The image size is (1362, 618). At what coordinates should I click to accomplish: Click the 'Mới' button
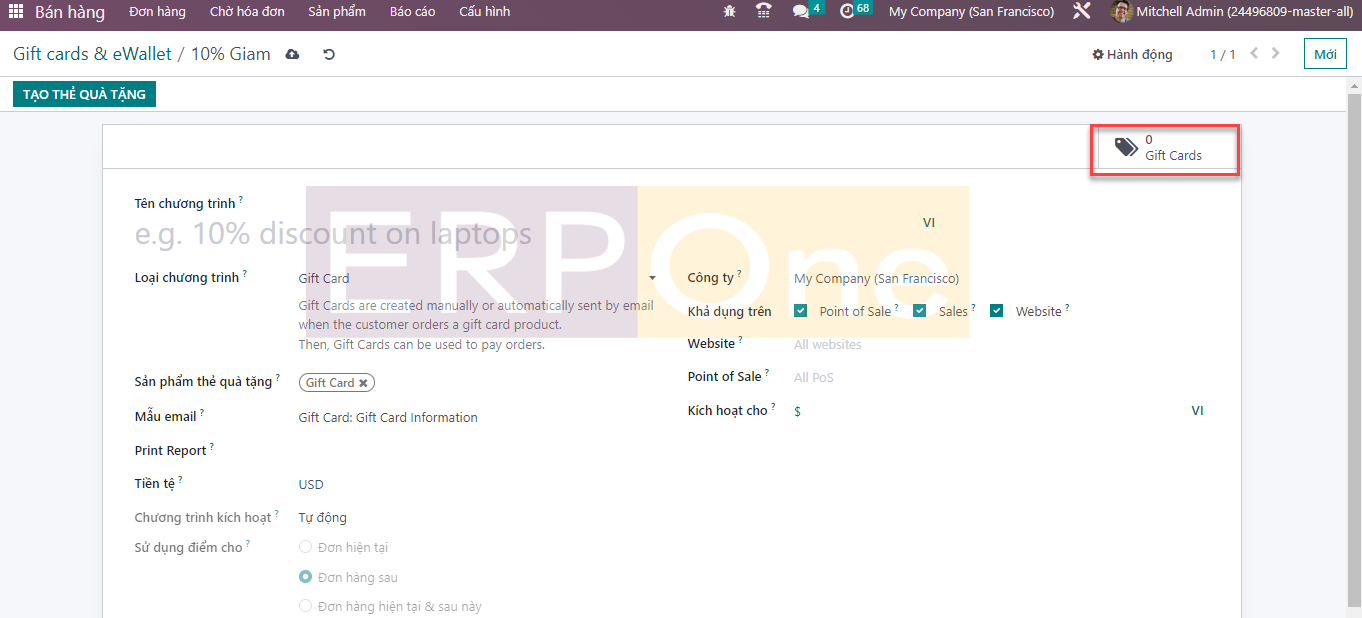[x=1325, y=54]
